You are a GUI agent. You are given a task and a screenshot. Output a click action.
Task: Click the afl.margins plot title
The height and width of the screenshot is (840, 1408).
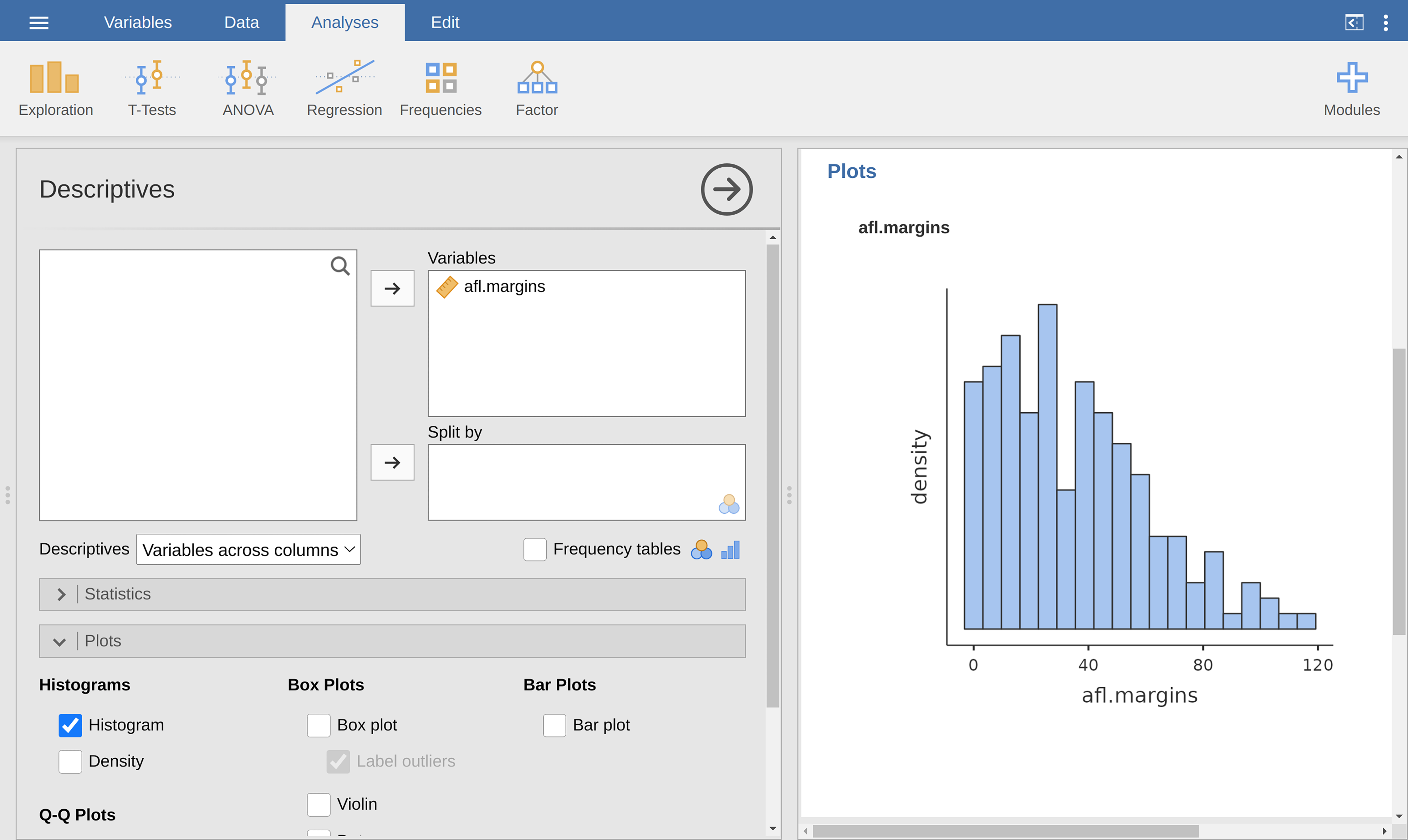[x=904, y=227]
